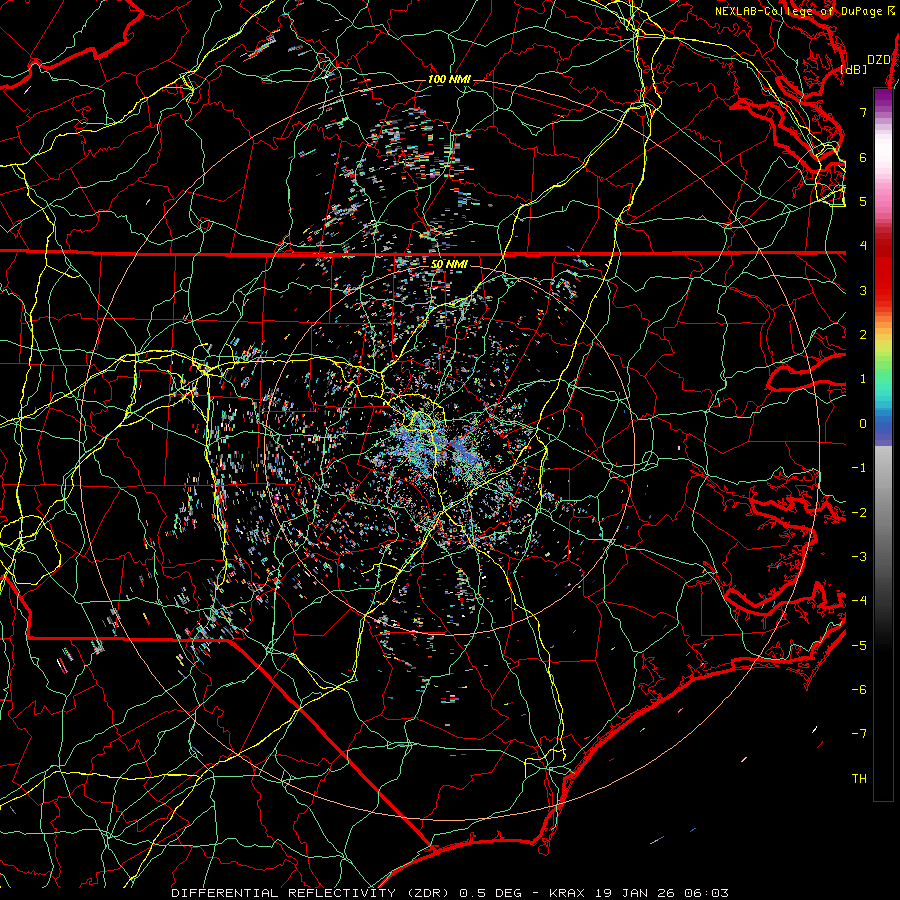Click the -2 dB scale label
The width and height of the screenshot is (900, 900).
tap(859, 512)
